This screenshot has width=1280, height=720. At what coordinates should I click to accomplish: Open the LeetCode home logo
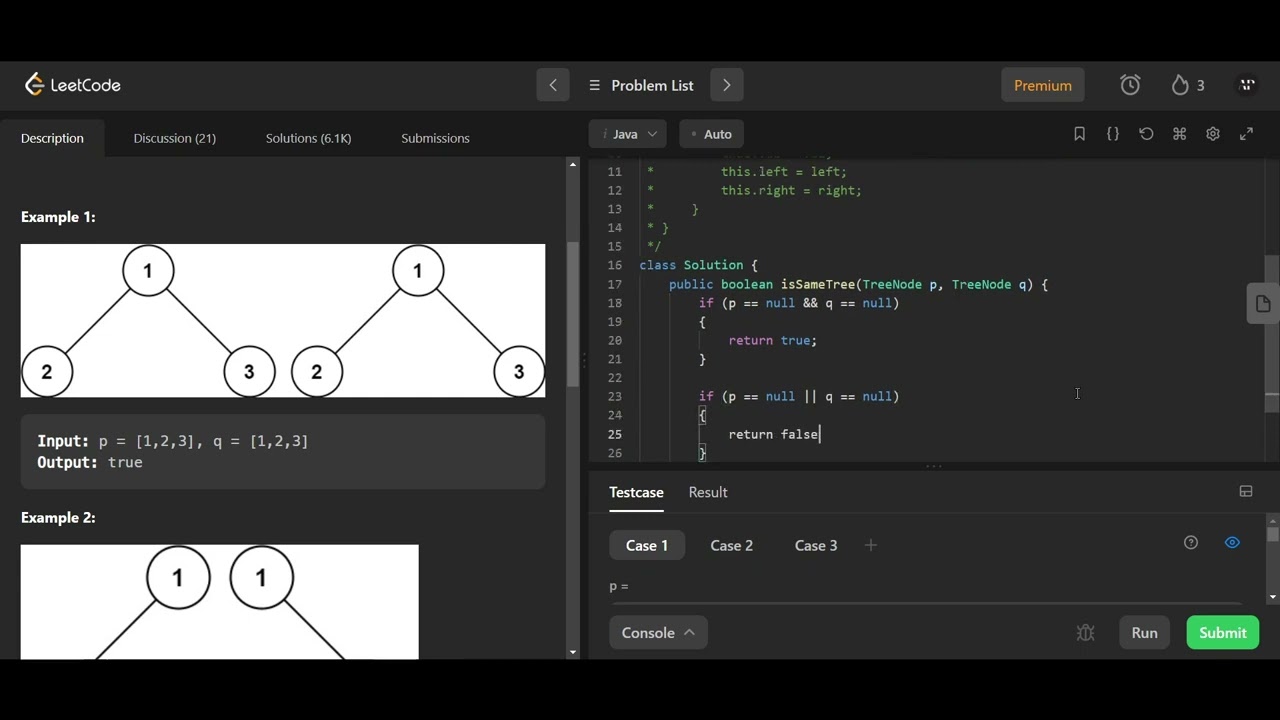point(73,85)
